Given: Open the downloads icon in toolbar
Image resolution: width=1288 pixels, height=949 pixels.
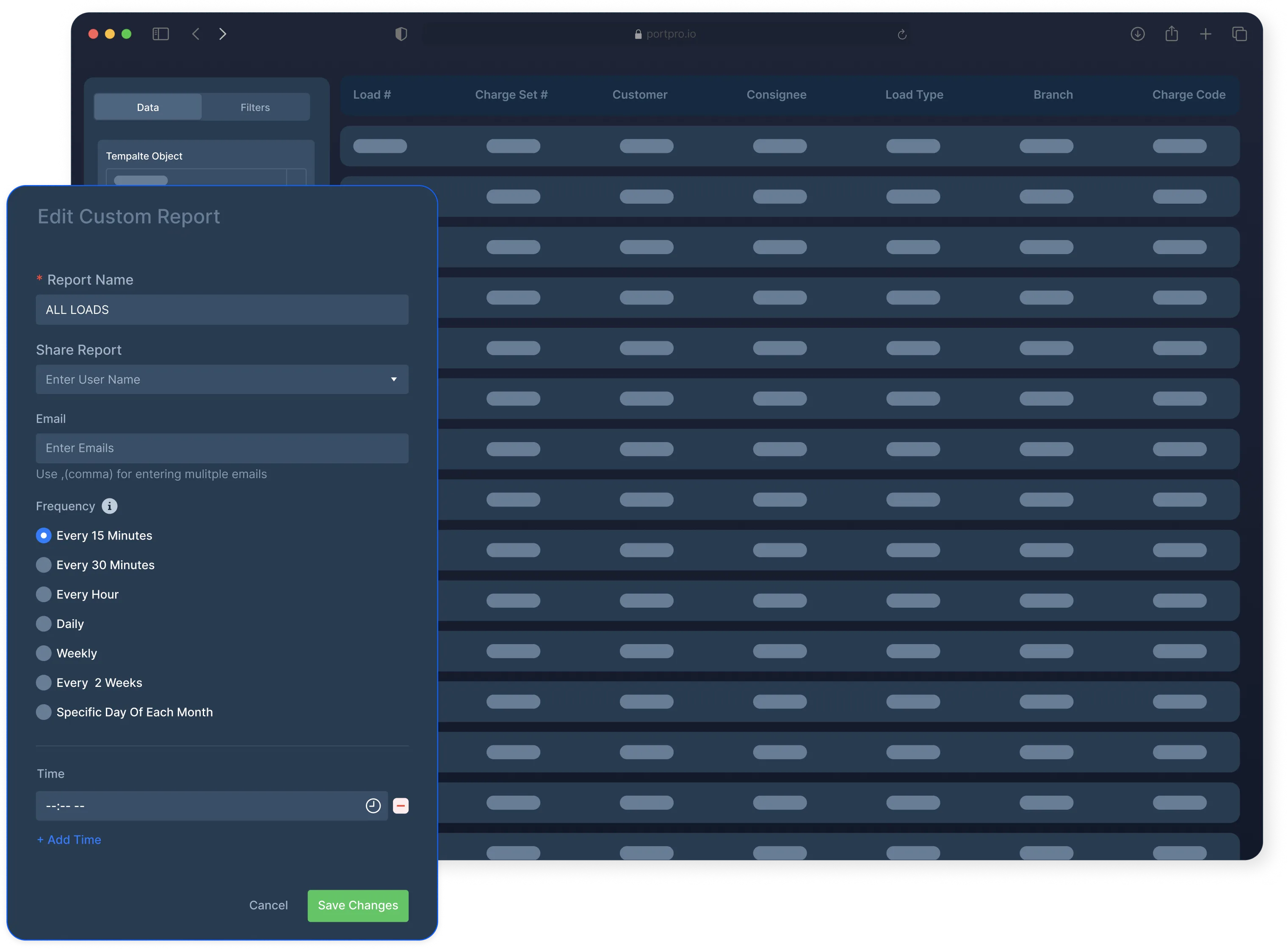Looking at the screenshot, I should pos(1138,34).
